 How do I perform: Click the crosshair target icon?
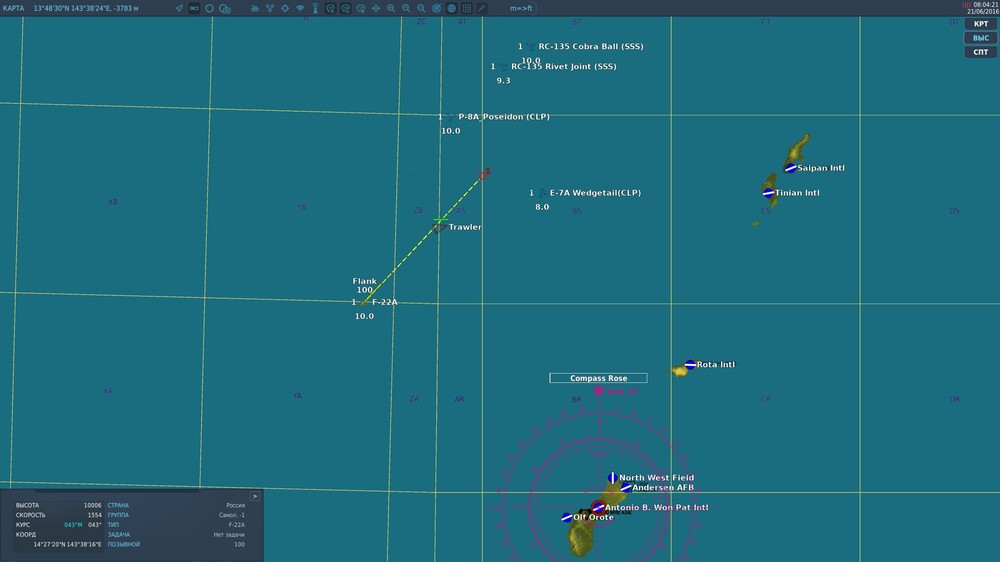click(x=285, y=8)
